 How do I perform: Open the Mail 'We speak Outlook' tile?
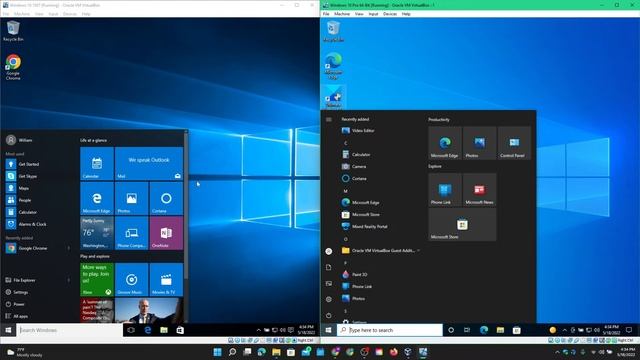click(x=149, y=163)
